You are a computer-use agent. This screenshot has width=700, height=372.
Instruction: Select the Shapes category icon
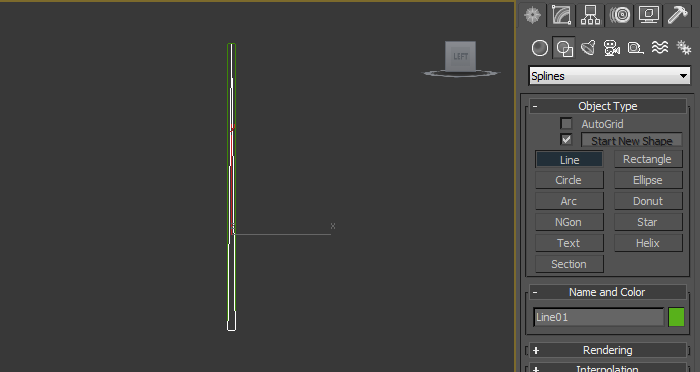pyautogui.click(x=564, y=48)
